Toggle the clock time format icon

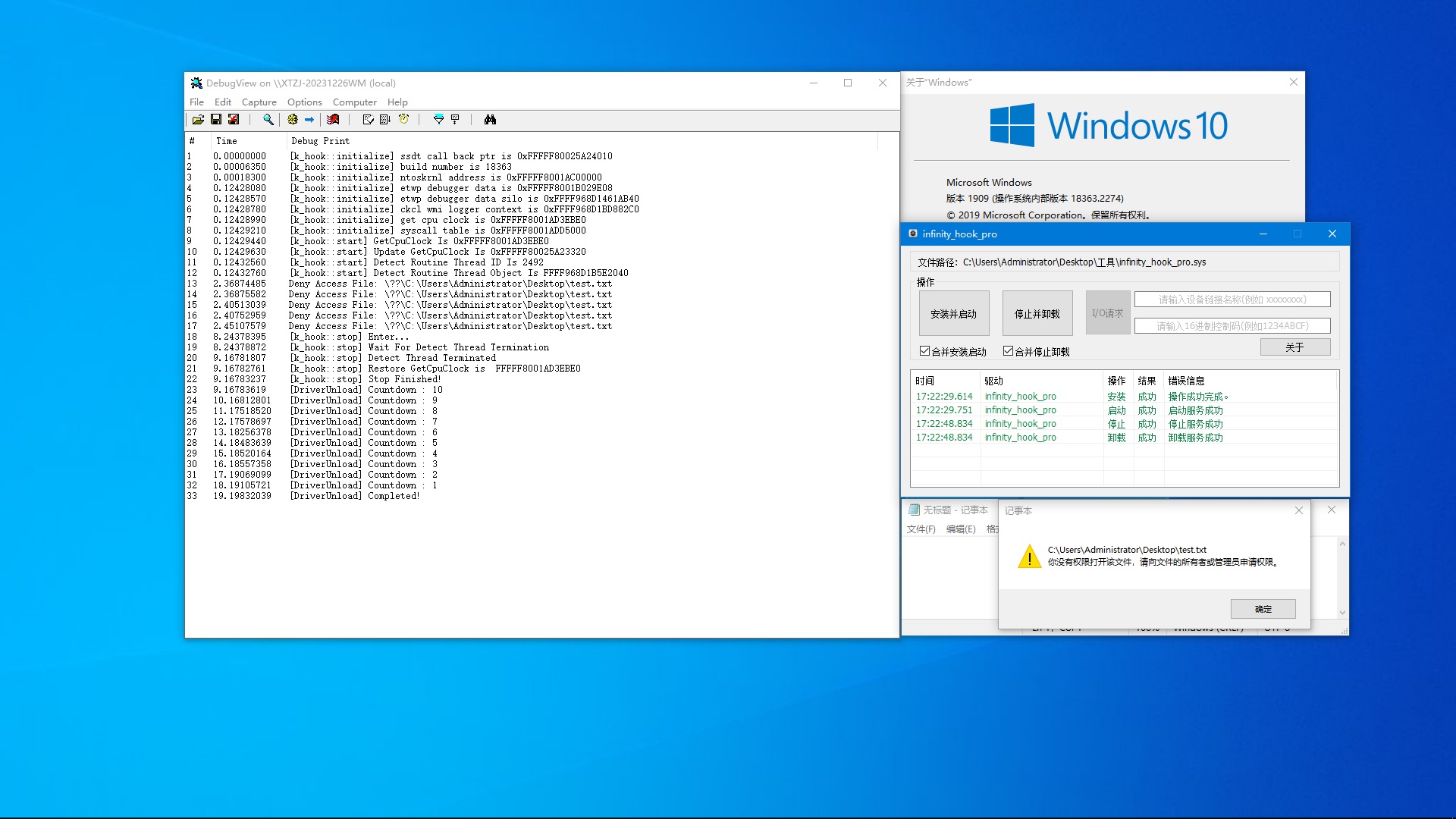(x=404, y=120)
